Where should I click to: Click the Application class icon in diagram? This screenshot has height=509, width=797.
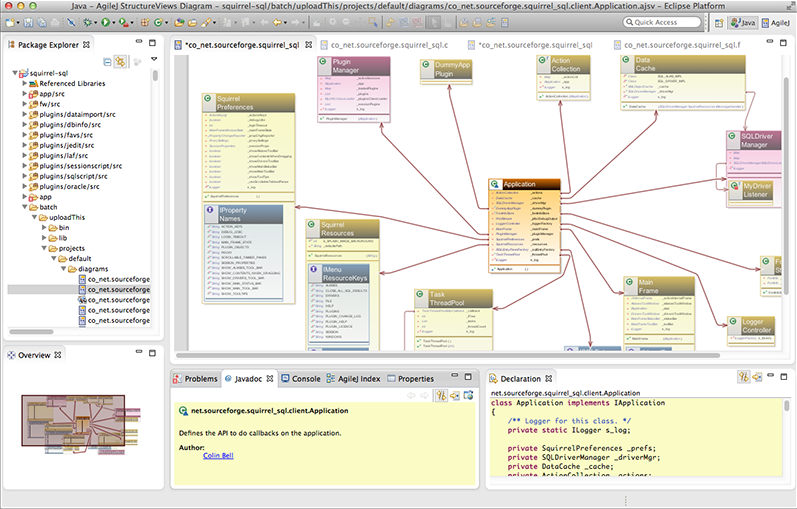tap(495, 184)
